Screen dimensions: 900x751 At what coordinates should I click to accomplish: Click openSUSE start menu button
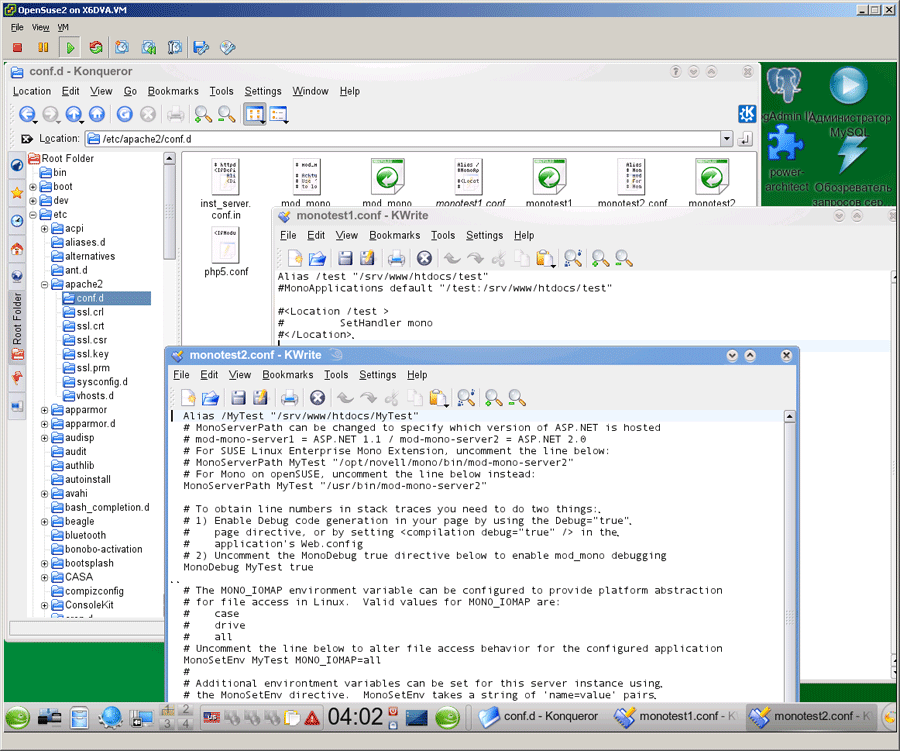[18, 717]
